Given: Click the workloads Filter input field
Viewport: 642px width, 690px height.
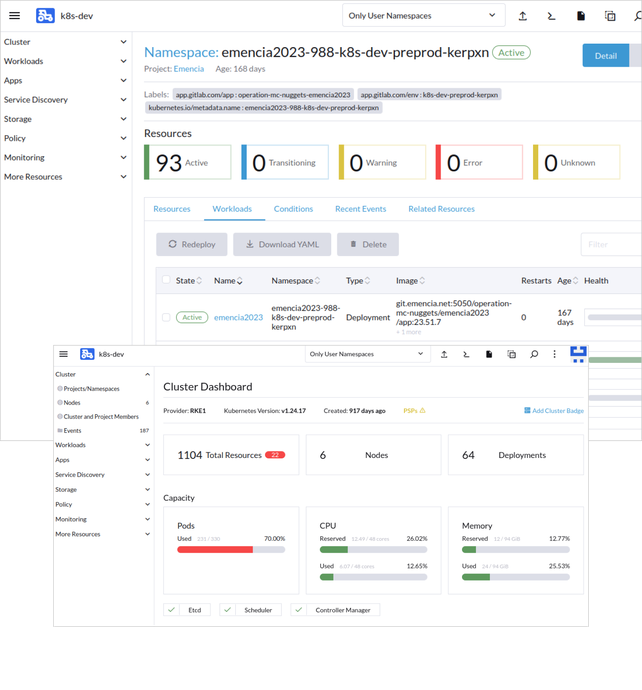Looking at the screenshot, I should tap(610, 244).
